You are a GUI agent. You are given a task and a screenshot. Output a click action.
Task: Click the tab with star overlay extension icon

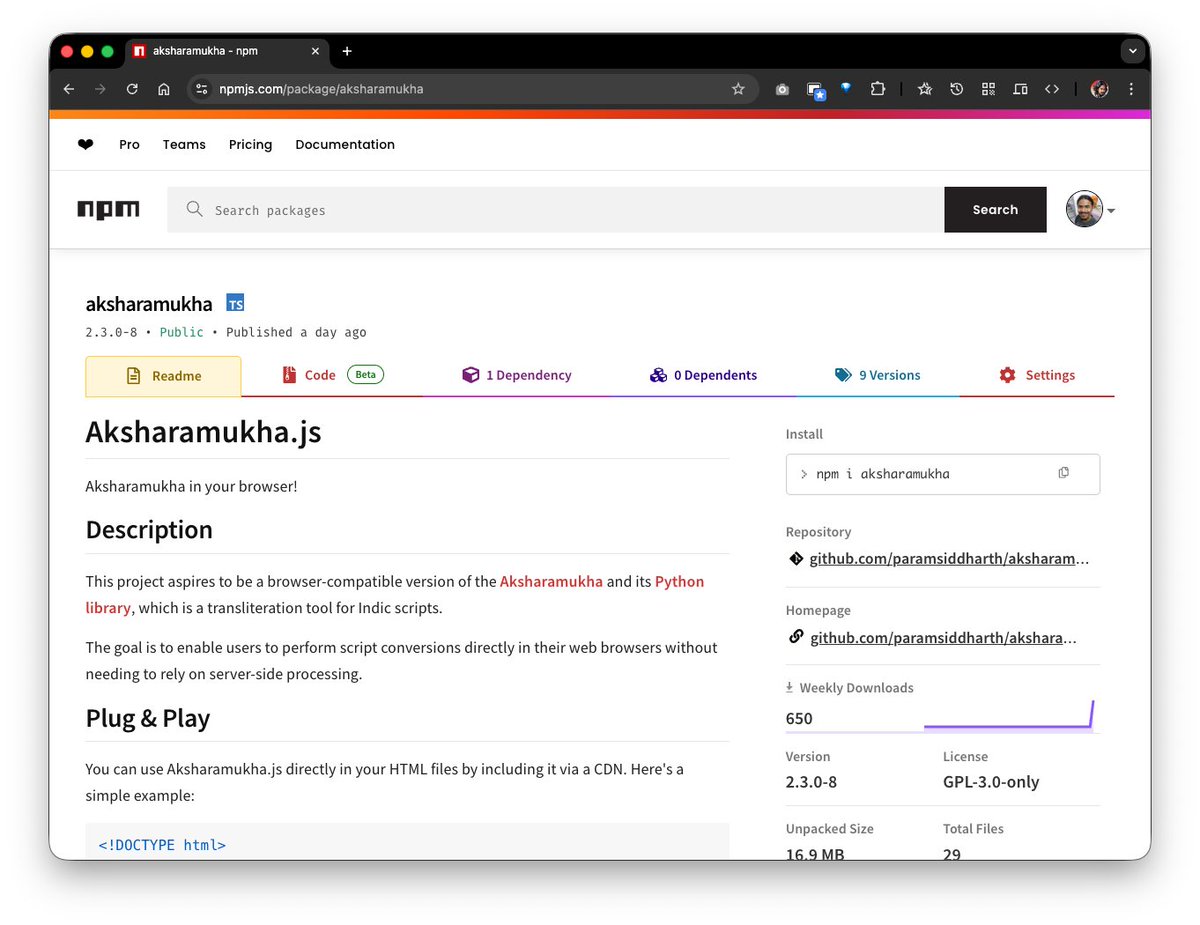coord(815,90)
